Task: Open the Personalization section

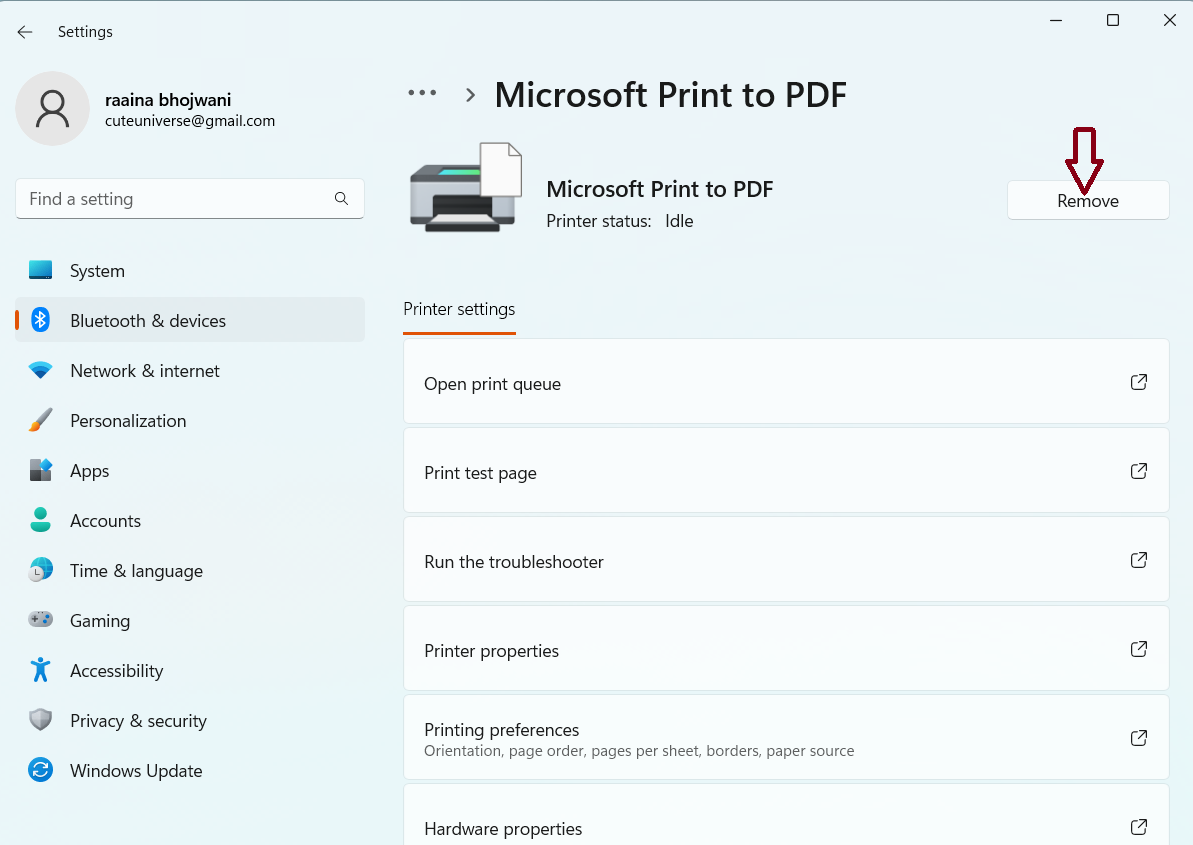Action: [x=128, y=421]
